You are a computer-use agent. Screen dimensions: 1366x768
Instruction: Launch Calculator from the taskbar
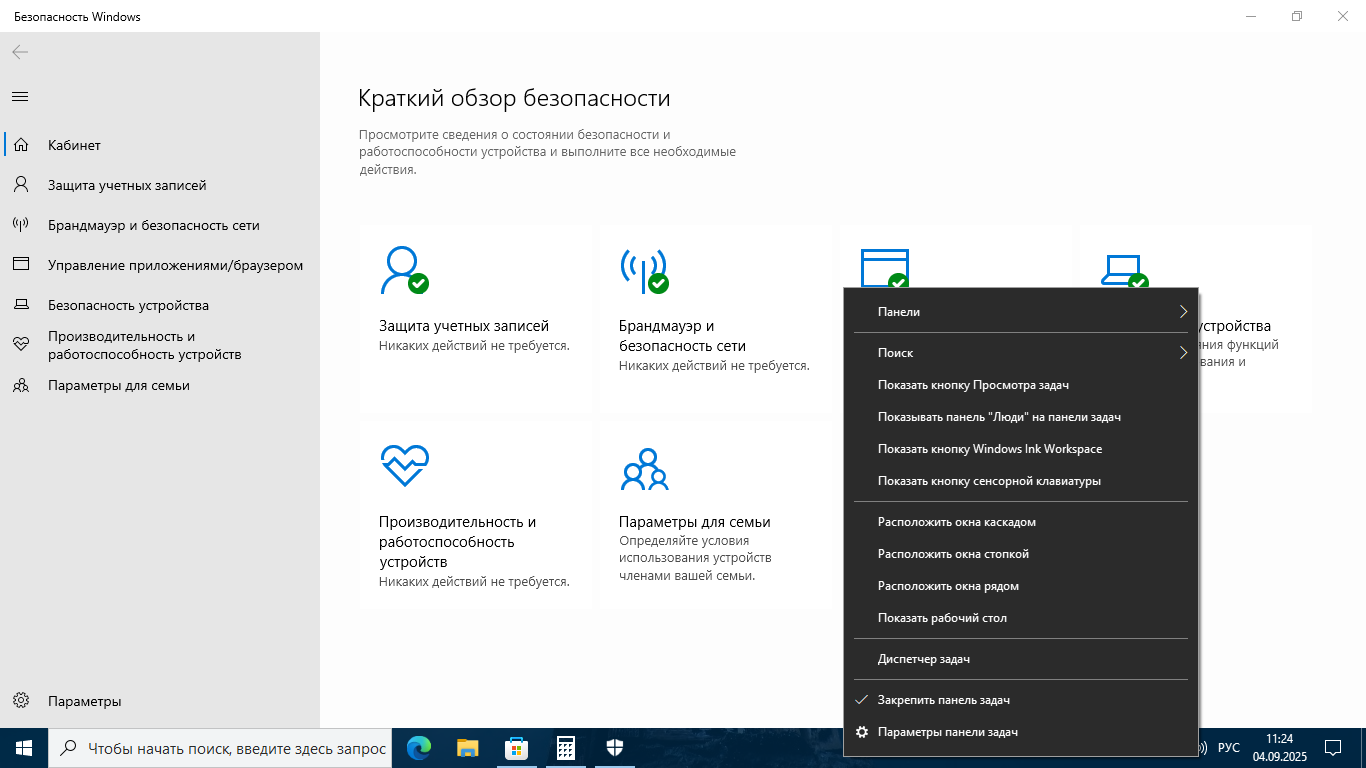point(565,748)
